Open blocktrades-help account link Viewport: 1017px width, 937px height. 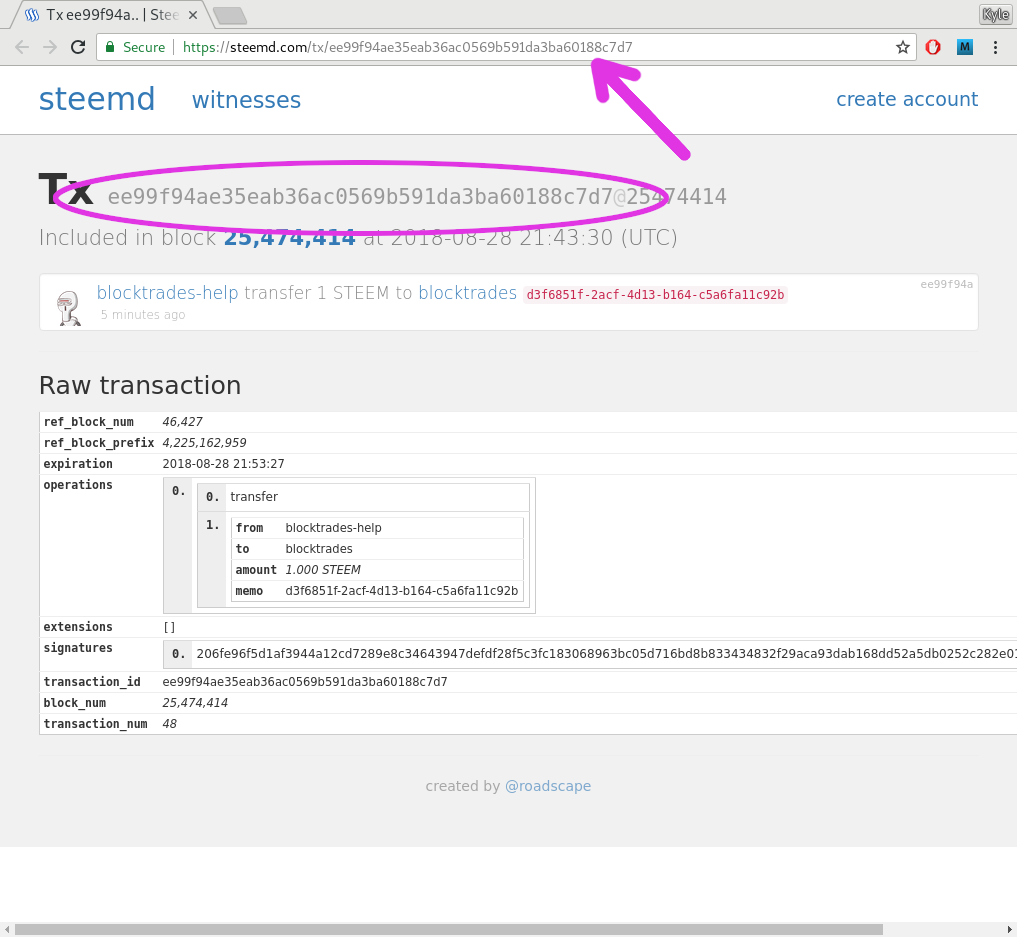point(167,293)
